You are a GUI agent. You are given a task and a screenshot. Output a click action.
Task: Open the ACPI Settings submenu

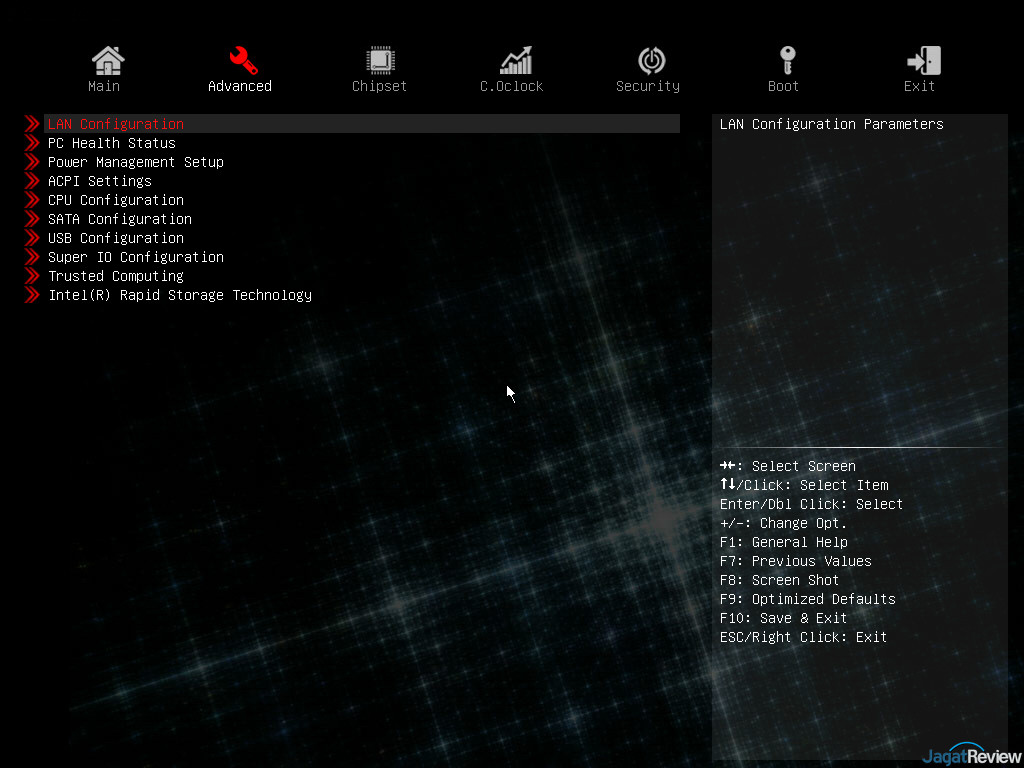click(100, 181)
